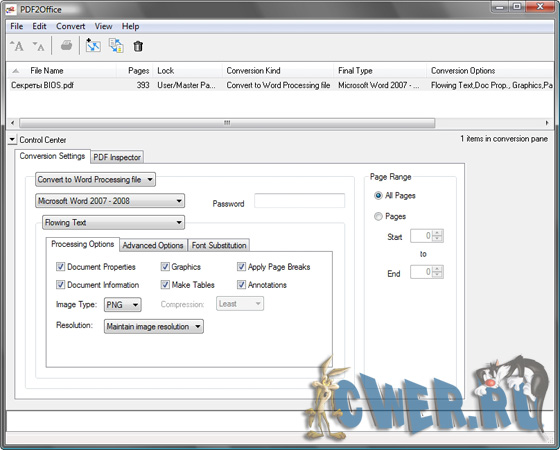Open the File menu
This screenshot has height=450, width=560.
click(16, 26)
